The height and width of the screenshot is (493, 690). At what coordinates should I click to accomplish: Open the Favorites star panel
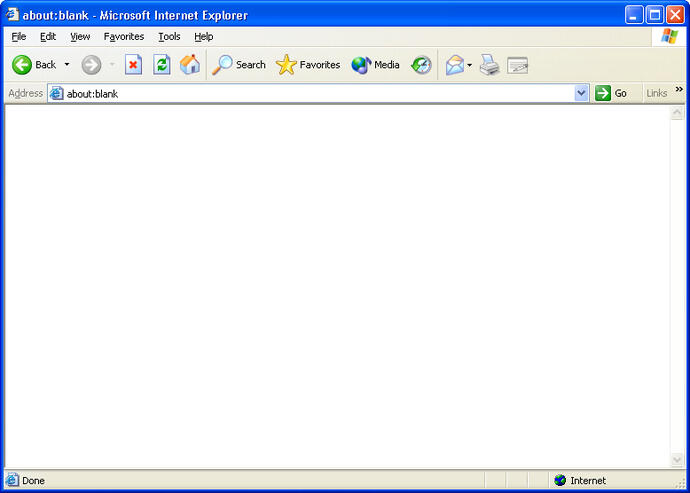[308, 65]
